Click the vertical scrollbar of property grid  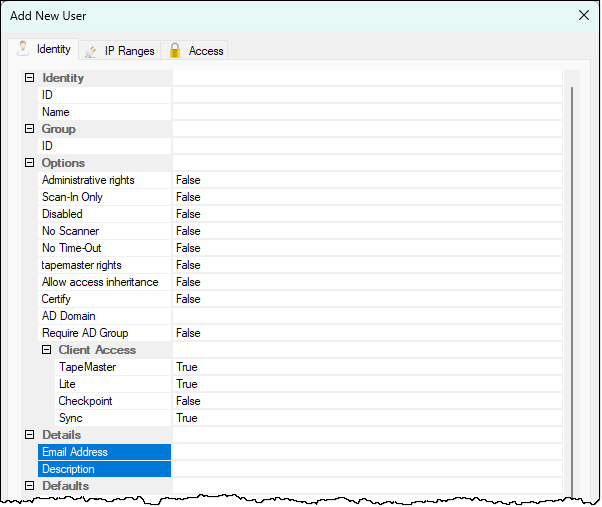pyautogui.click(x=572, y=280)
